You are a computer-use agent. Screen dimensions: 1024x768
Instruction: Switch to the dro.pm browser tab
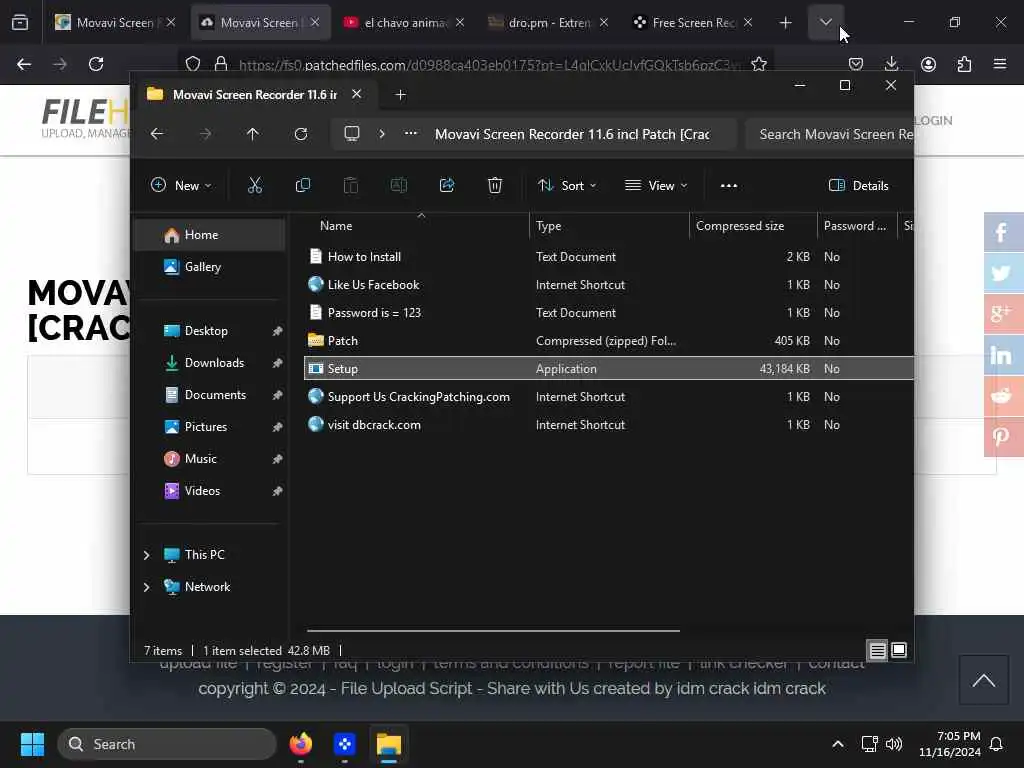tap(547, 22)
